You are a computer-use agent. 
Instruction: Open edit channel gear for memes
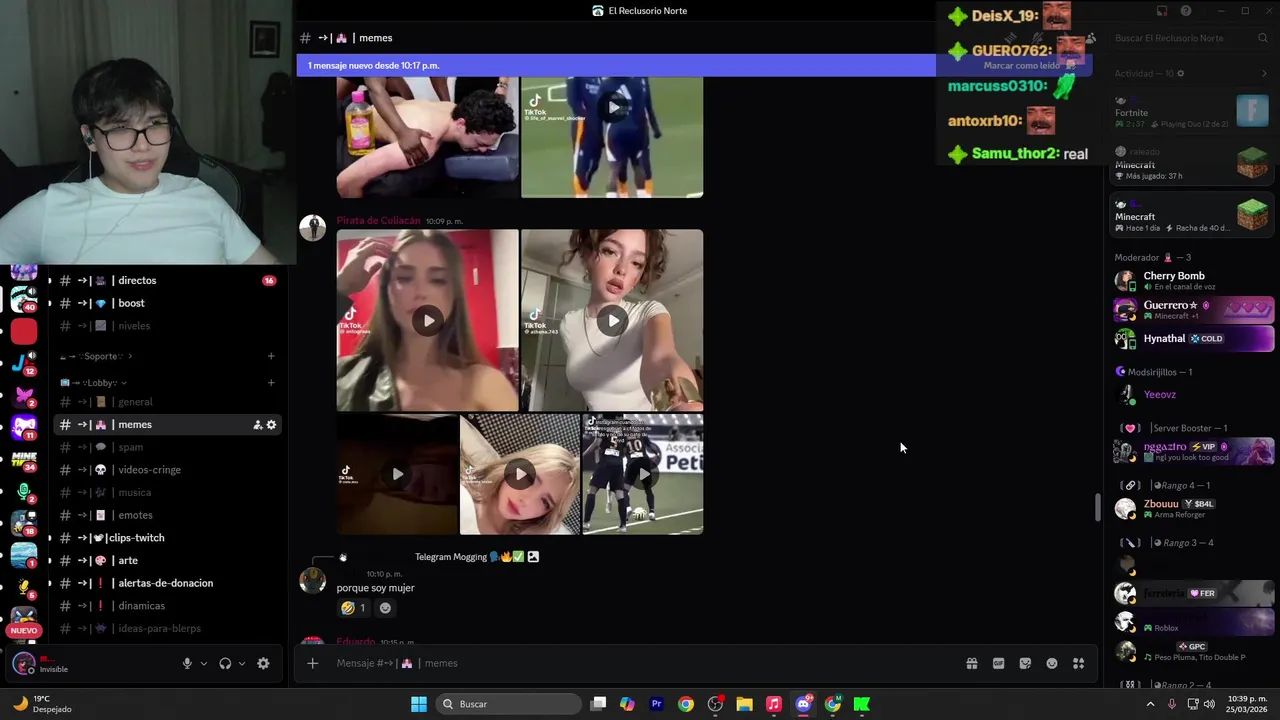click(271, 425)
